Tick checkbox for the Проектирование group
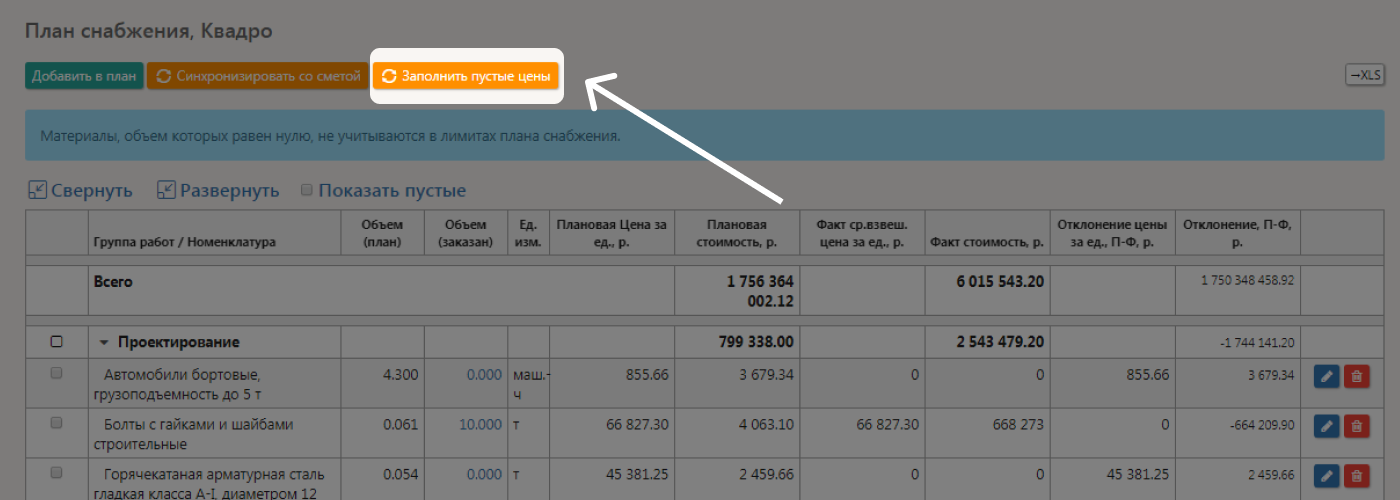Image resolution: width=1400 pixels, height=500 pixels. point(56,342)
